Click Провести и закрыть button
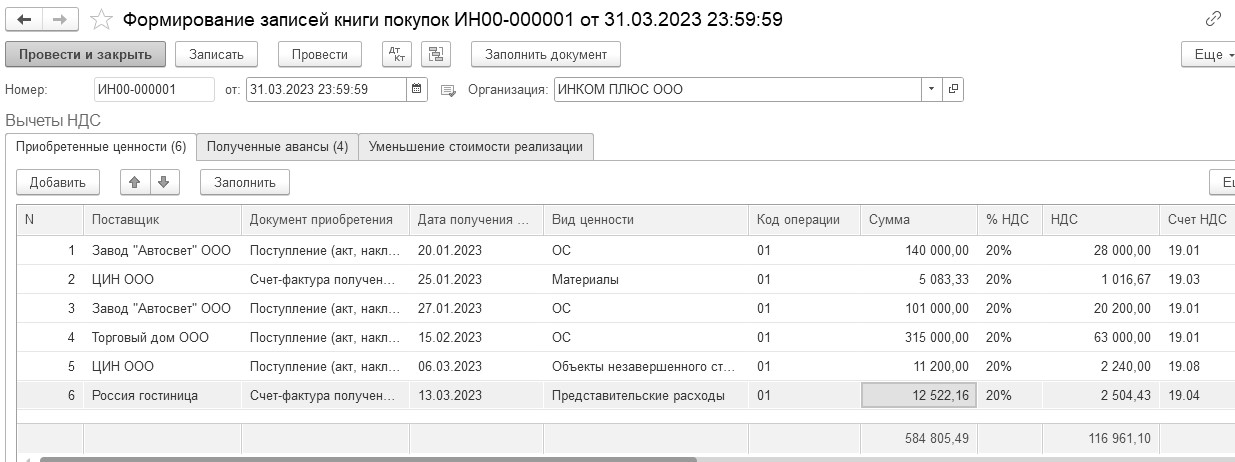The height and width of the screenshot is (462, 1235). pos(84,54)
